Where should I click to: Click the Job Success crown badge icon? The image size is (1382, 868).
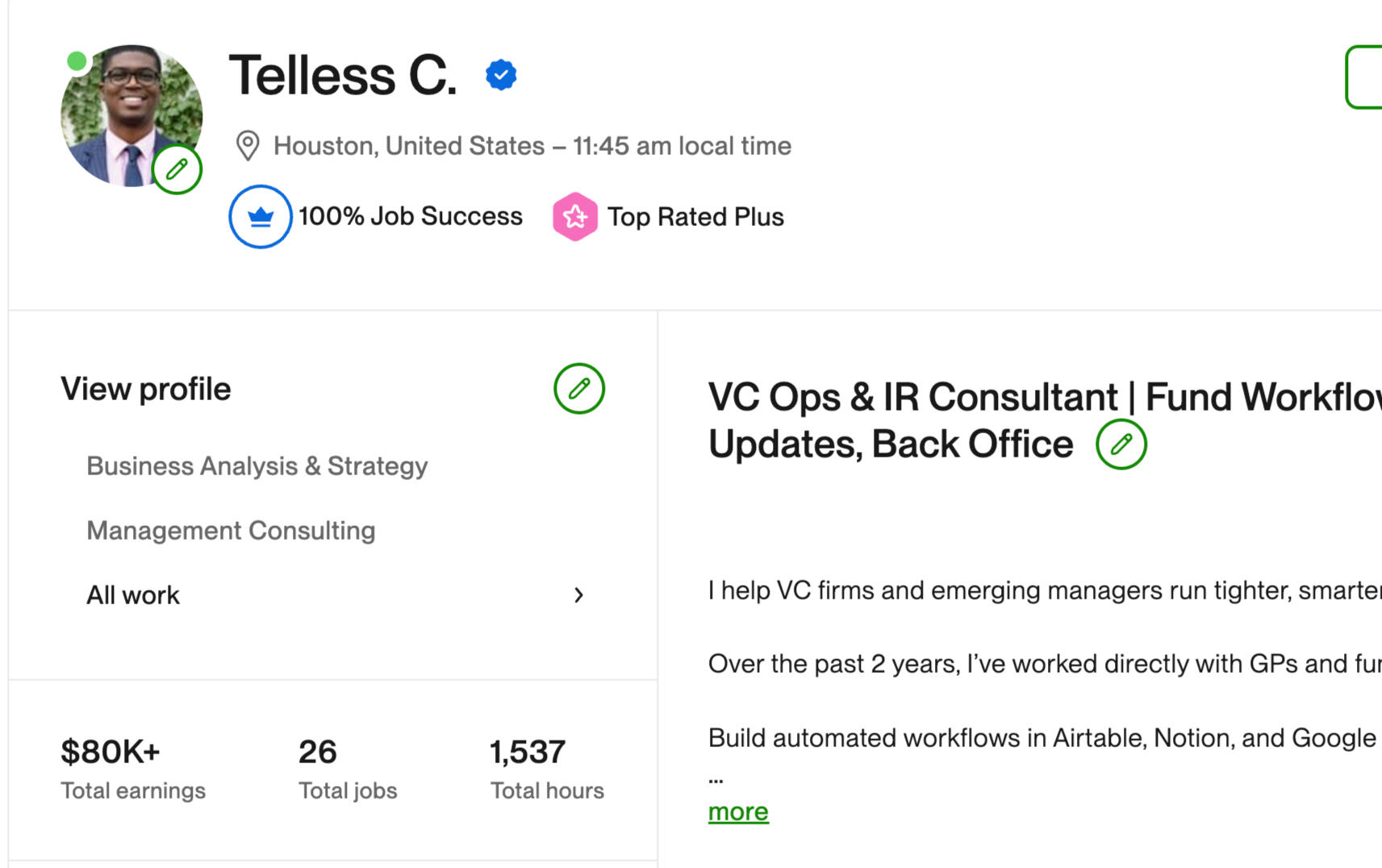[260, 216]
